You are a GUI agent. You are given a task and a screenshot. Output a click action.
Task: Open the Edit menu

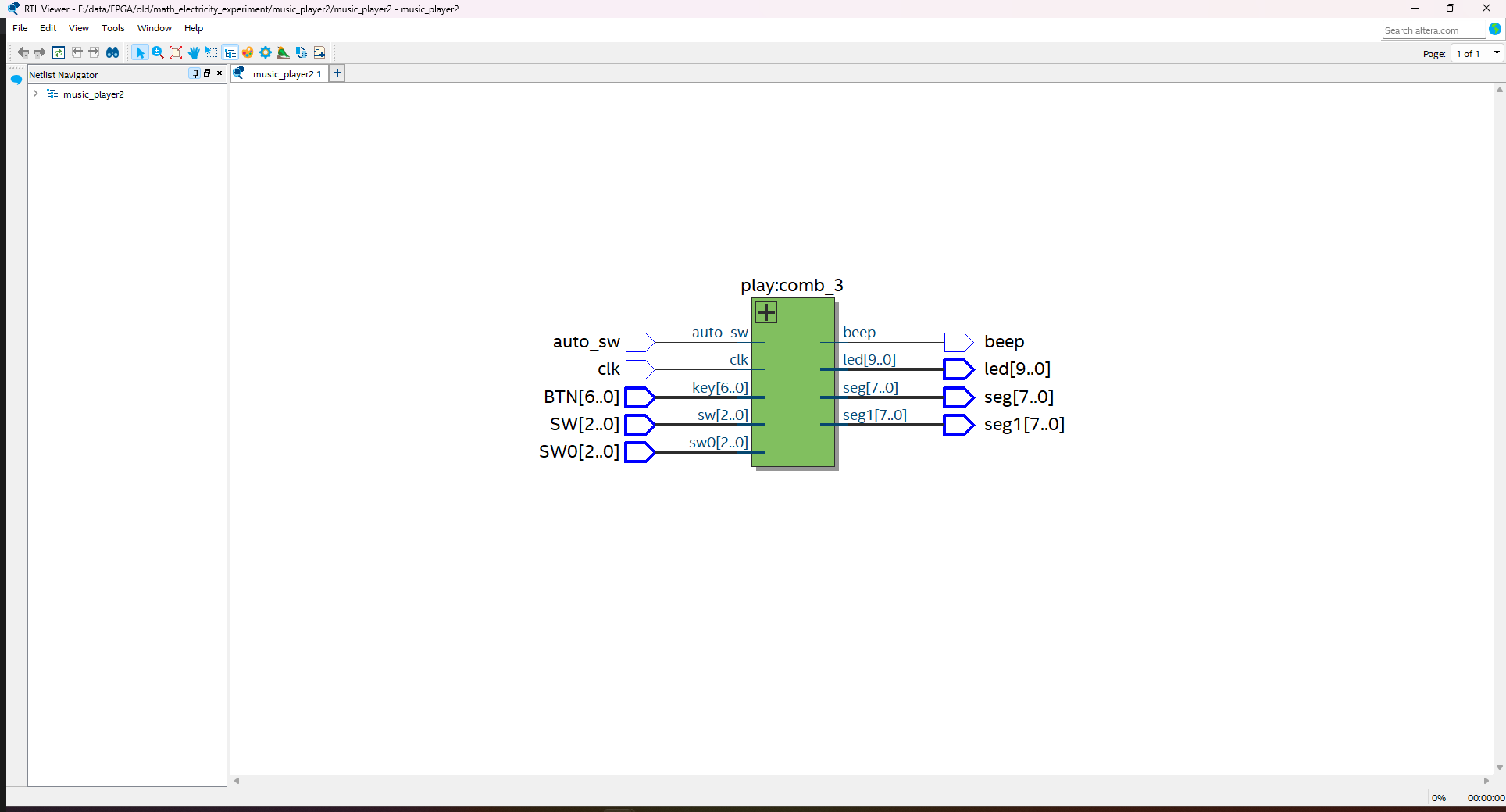[x=48, y=28]
